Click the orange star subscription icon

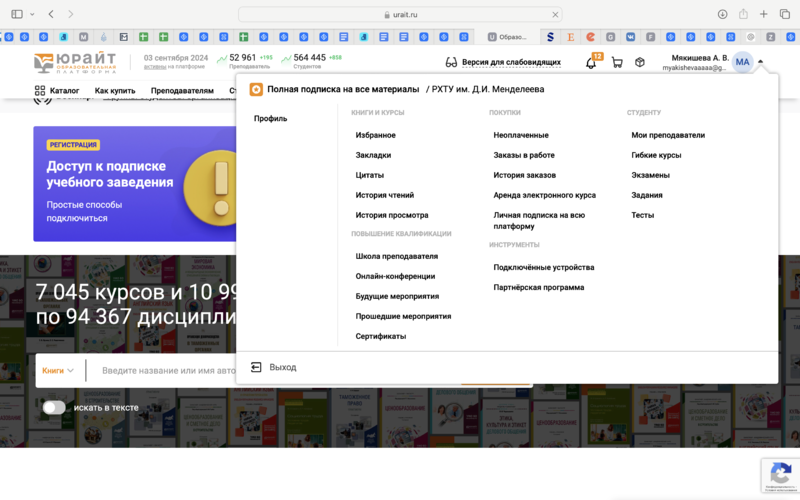tap(256, 89)
